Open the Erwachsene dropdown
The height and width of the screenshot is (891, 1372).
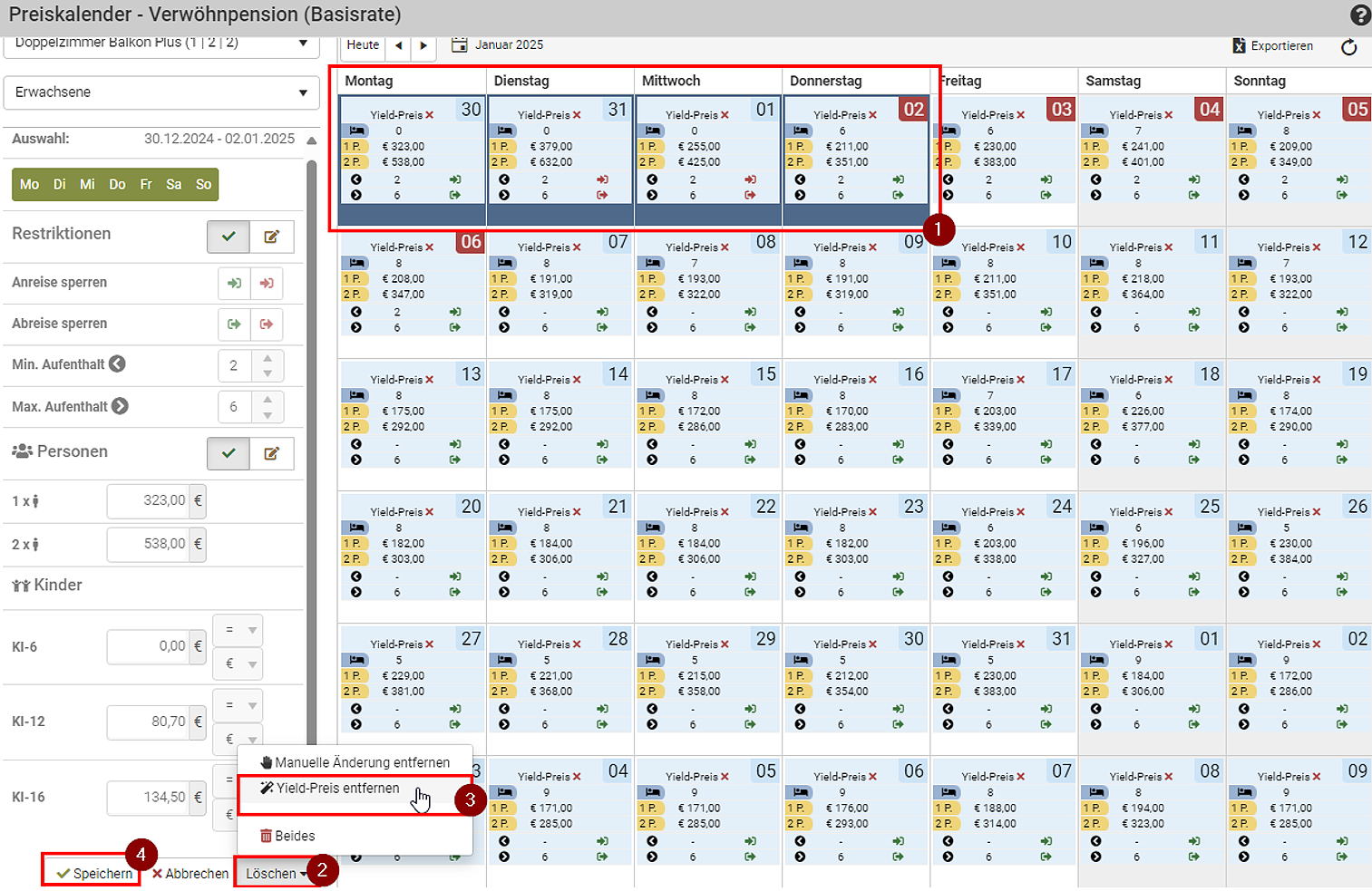pos(161,92)
